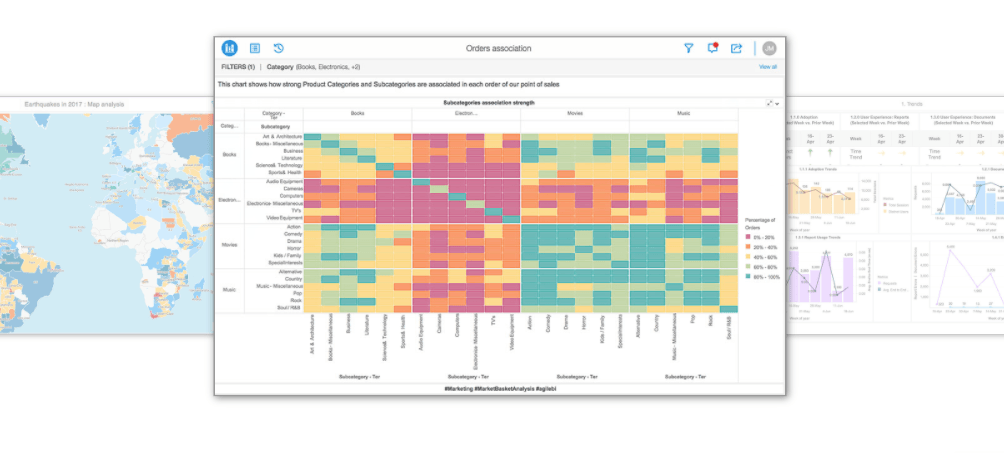1004x453 pixels.
Task: Select the Books column header
Action: 357,114
